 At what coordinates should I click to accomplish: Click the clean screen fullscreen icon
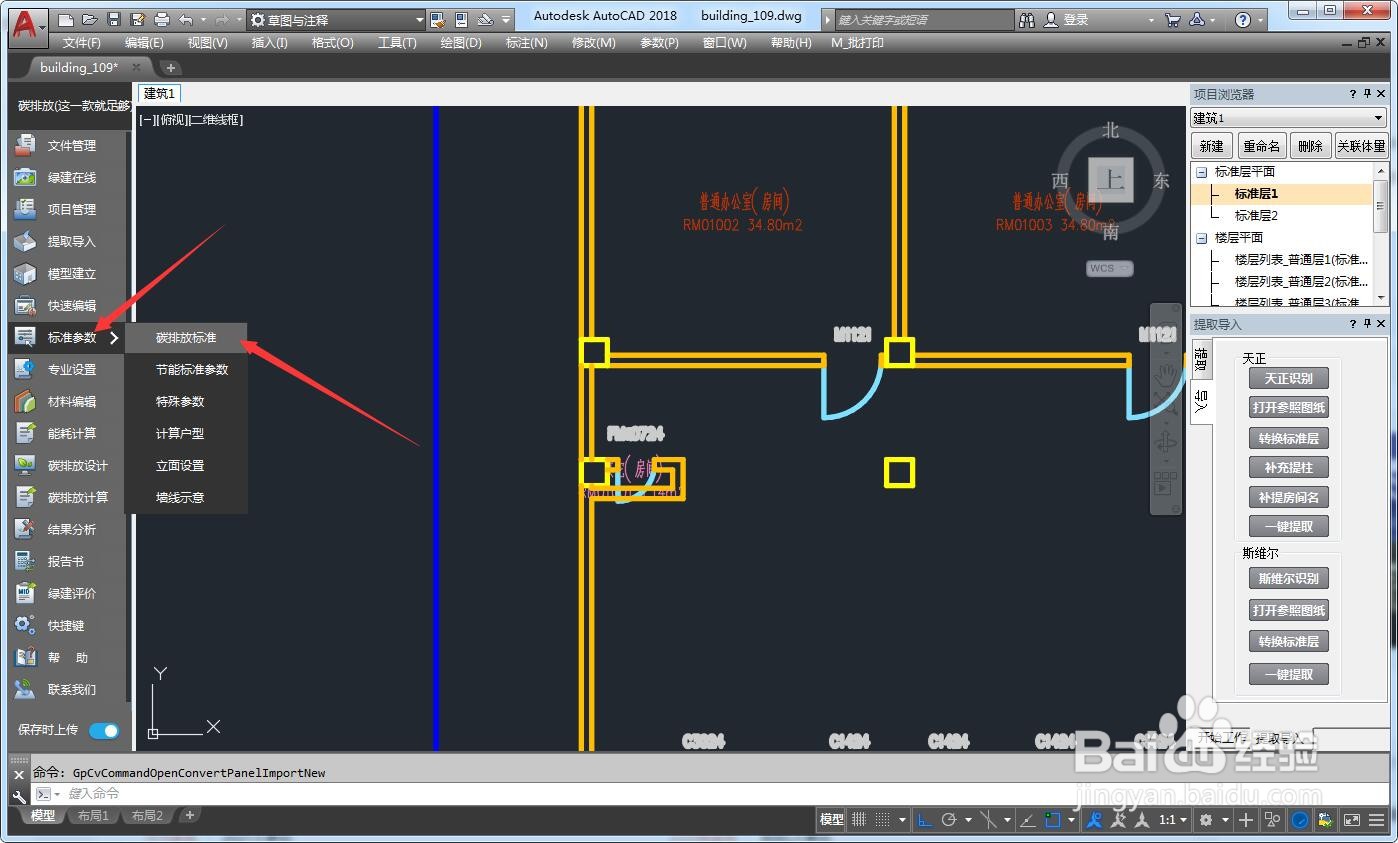coord(1352,819)
